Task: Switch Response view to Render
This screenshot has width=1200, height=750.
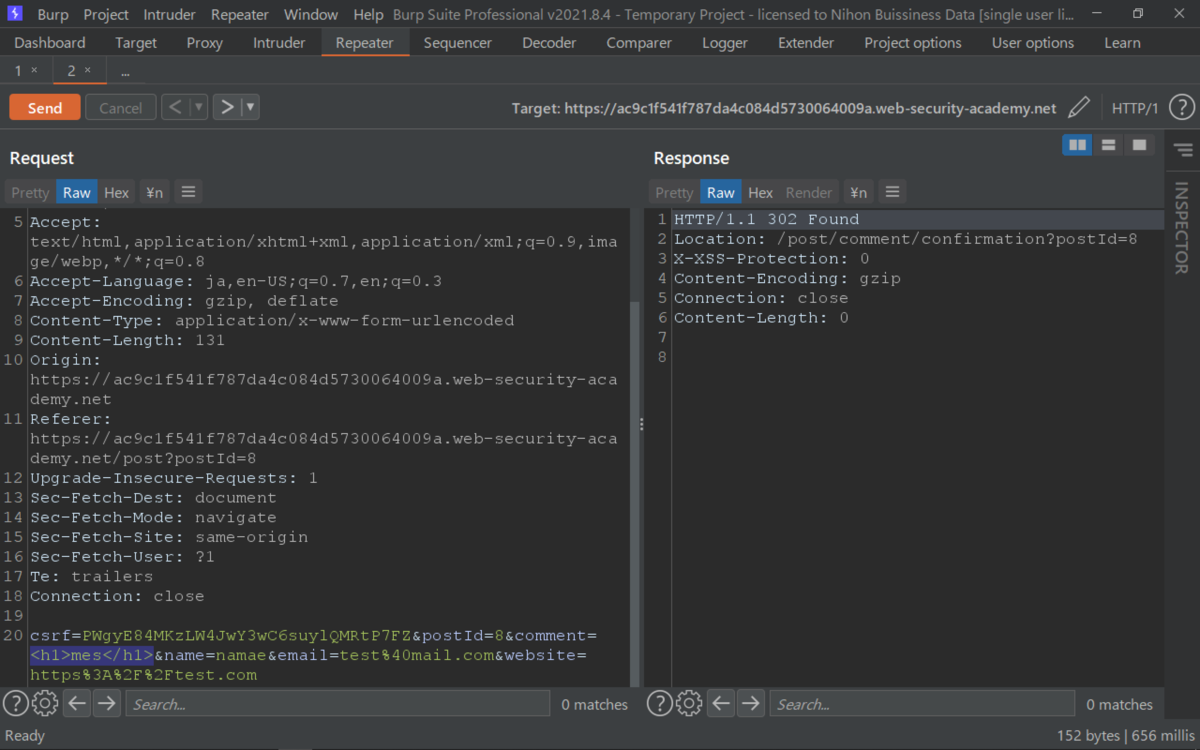Action: point(809,192)
